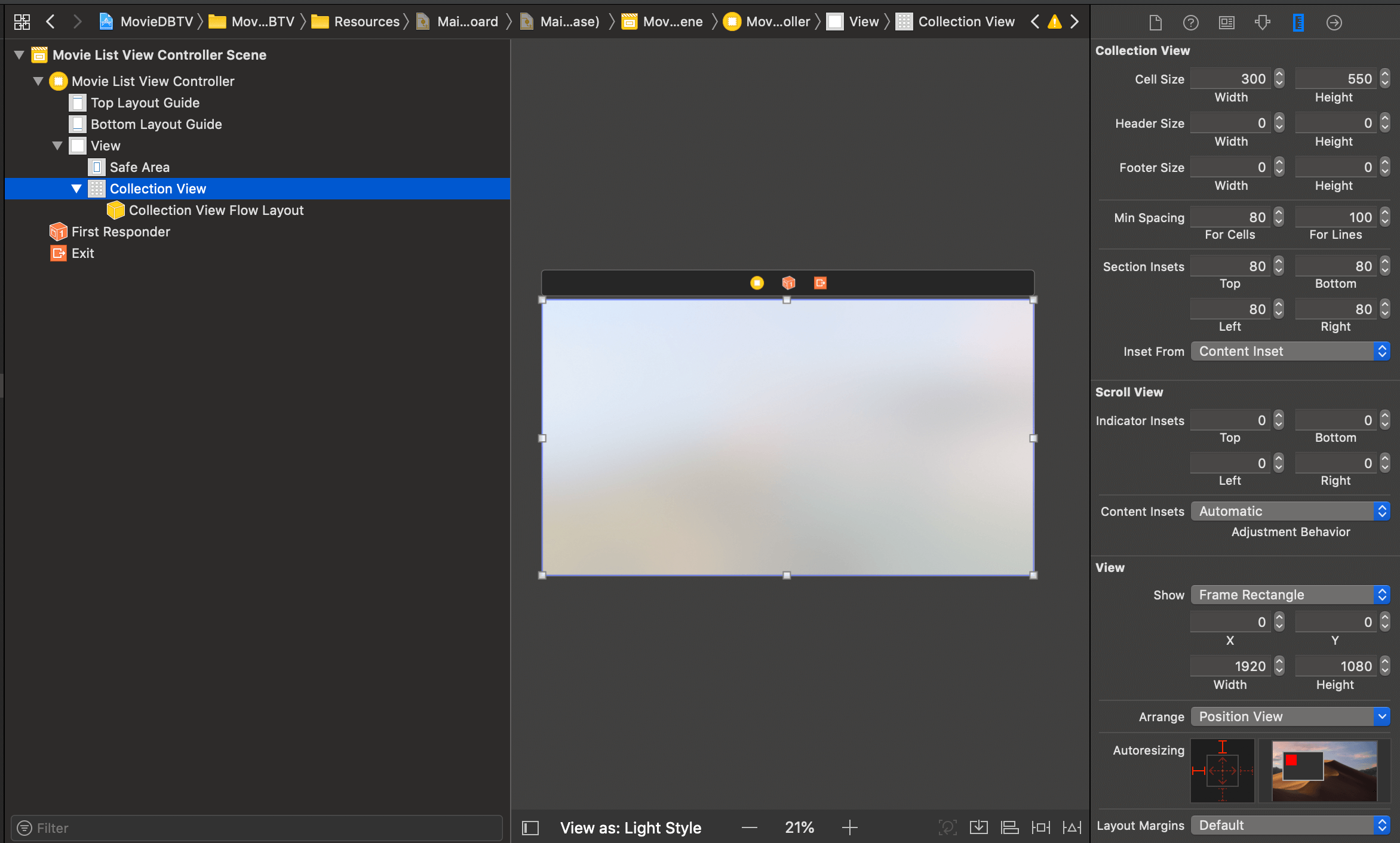The height and width of the screenshot is (843, 1400).
Task: Switch to the Attributes inspector
Action: tap(1262, 23)
